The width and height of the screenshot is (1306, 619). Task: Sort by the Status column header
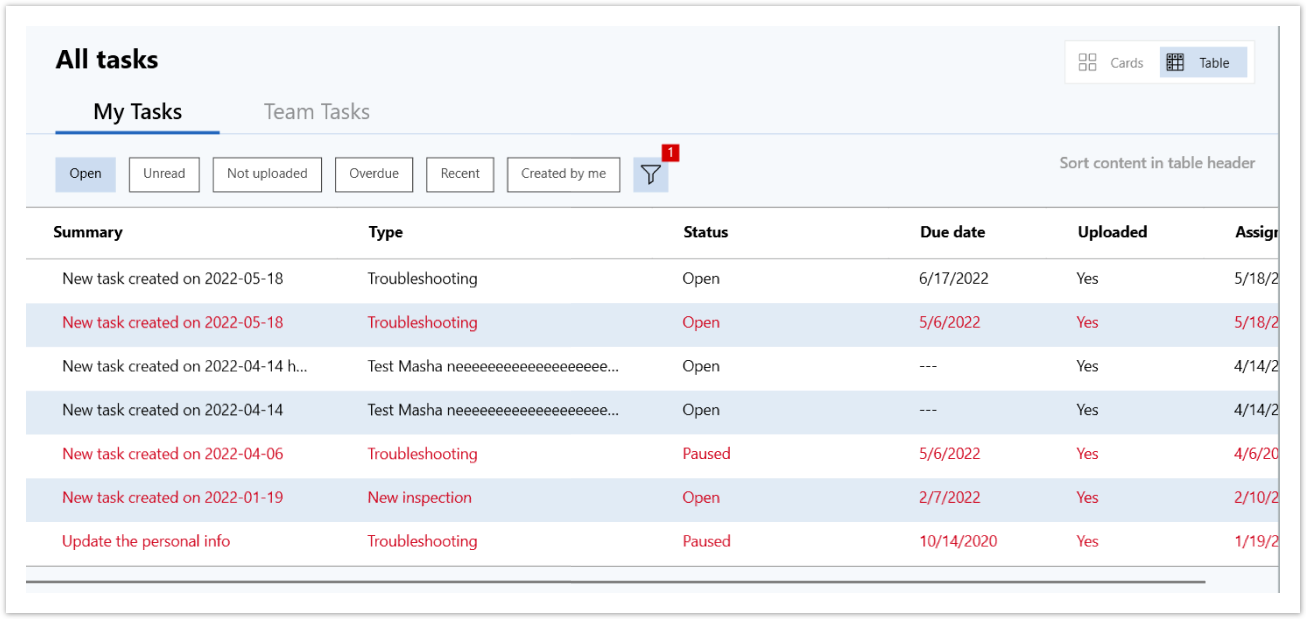point(705,232)
